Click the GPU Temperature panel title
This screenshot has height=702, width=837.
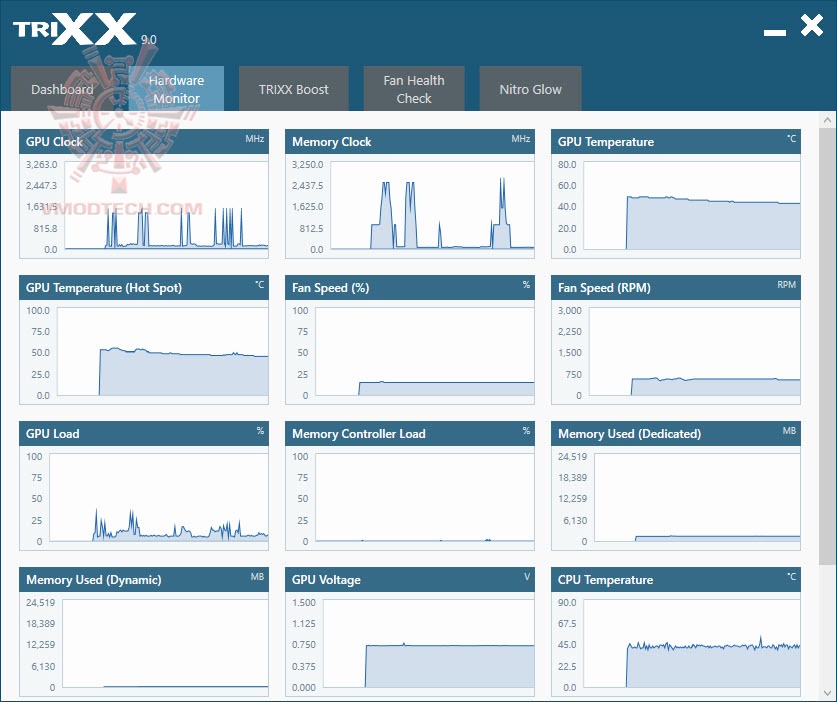pyautogui.click(x=605, y=142)
